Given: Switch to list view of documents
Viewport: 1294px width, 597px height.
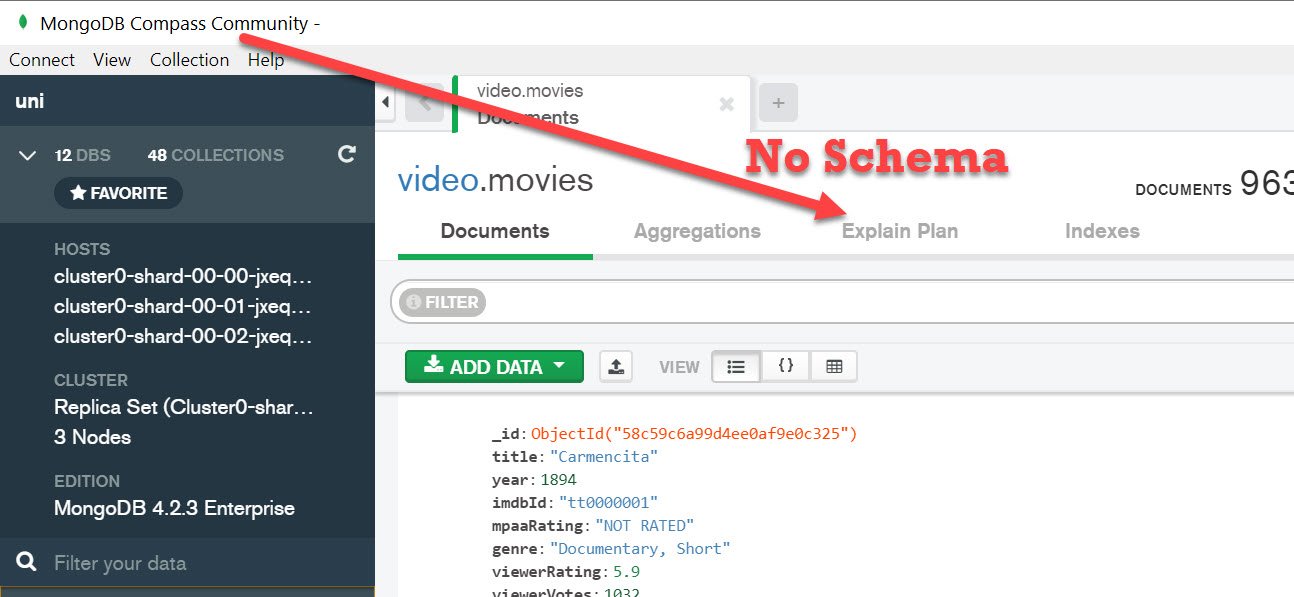Looking at the screenshot, I should [x=736, y=366].
